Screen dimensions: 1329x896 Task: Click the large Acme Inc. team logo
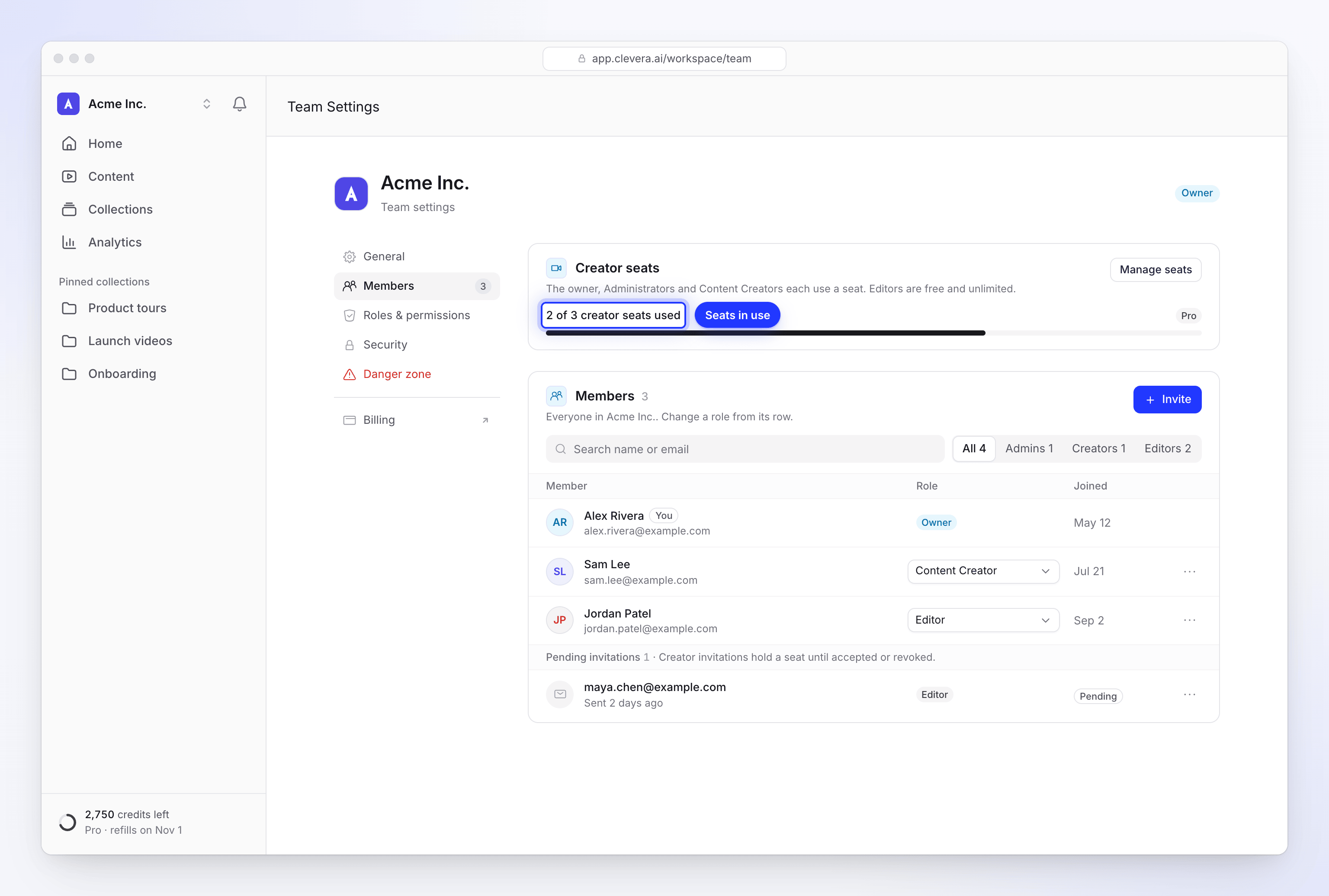pos(350,194)
